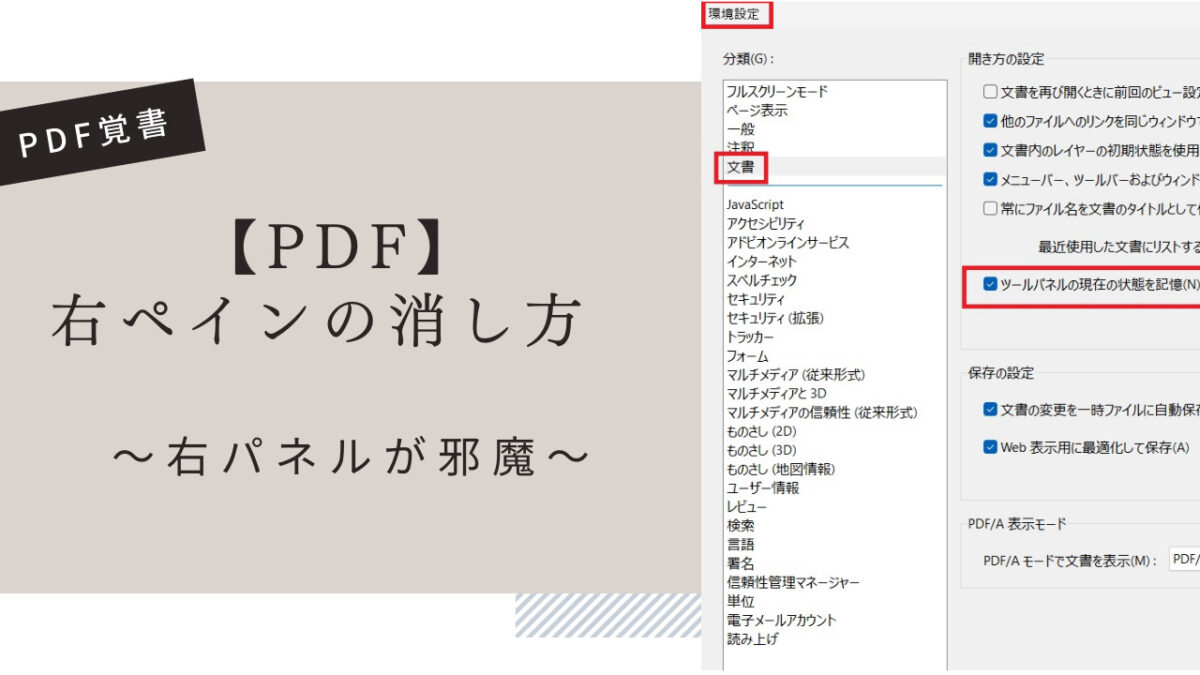
Task: Select 電子メールアカウント category
Action: click(781, 620)
